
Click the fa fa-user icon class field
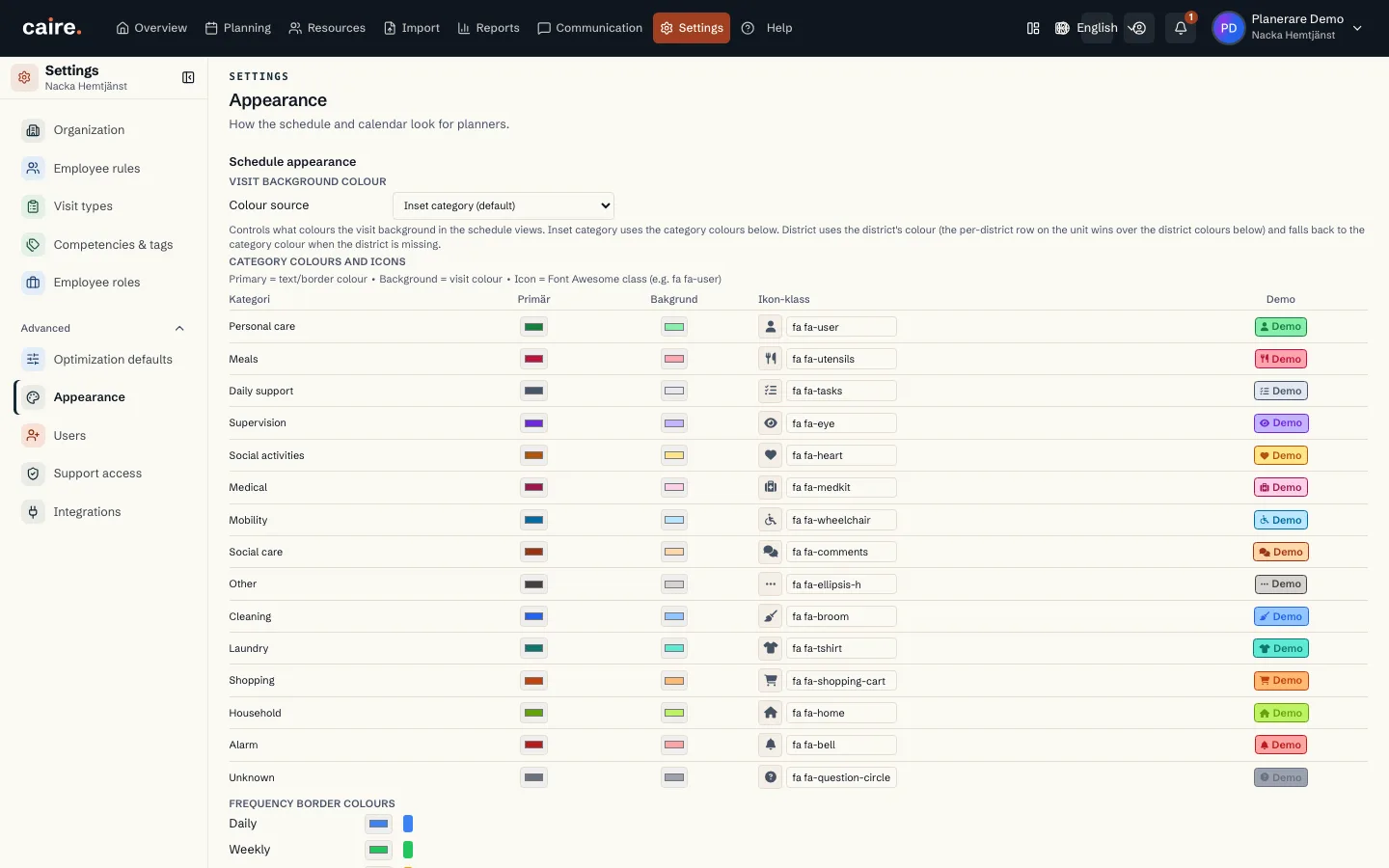(x=841, y=327)
